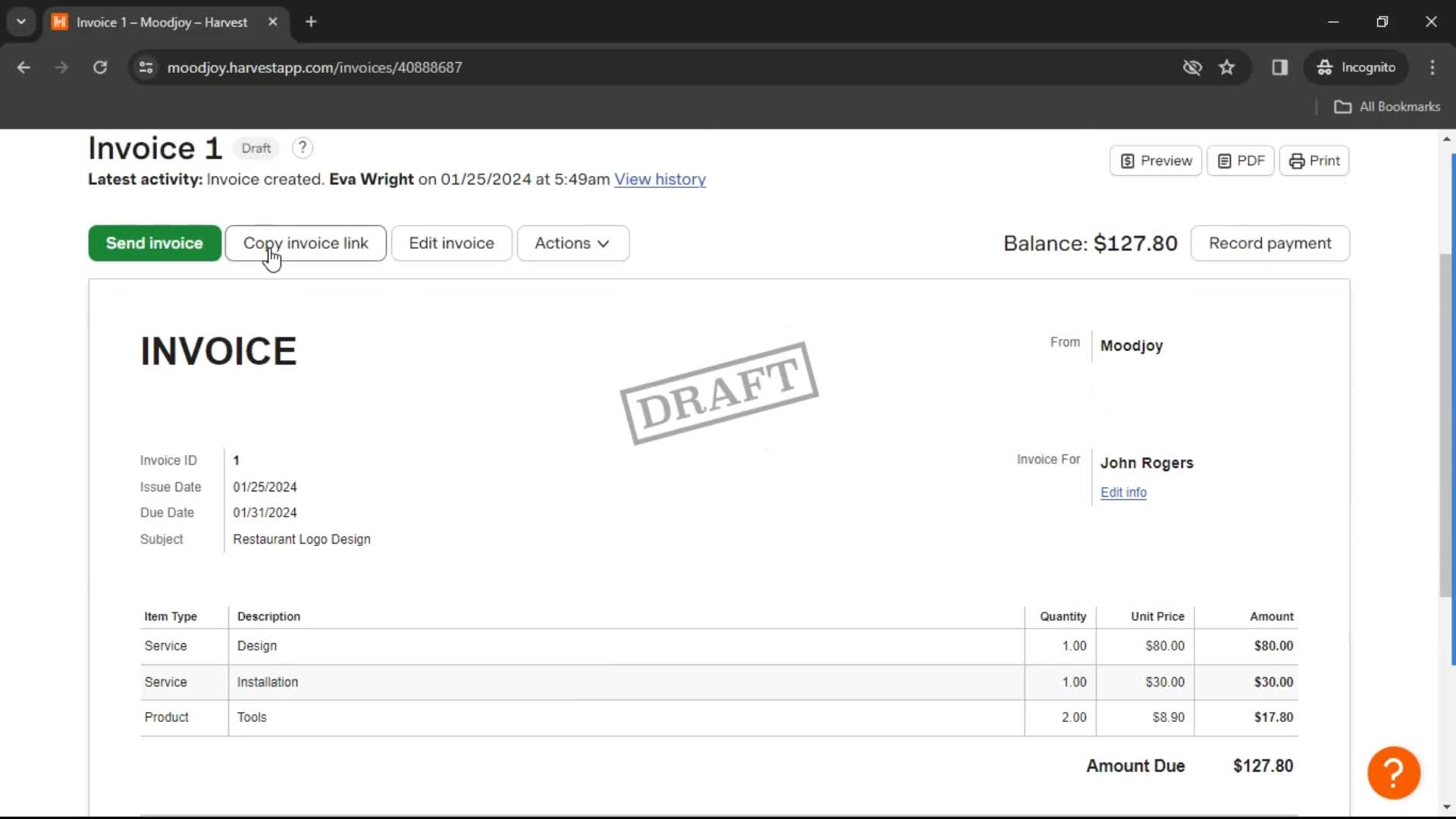Expand the Actions dropdown menu

[x=572, y=243]
